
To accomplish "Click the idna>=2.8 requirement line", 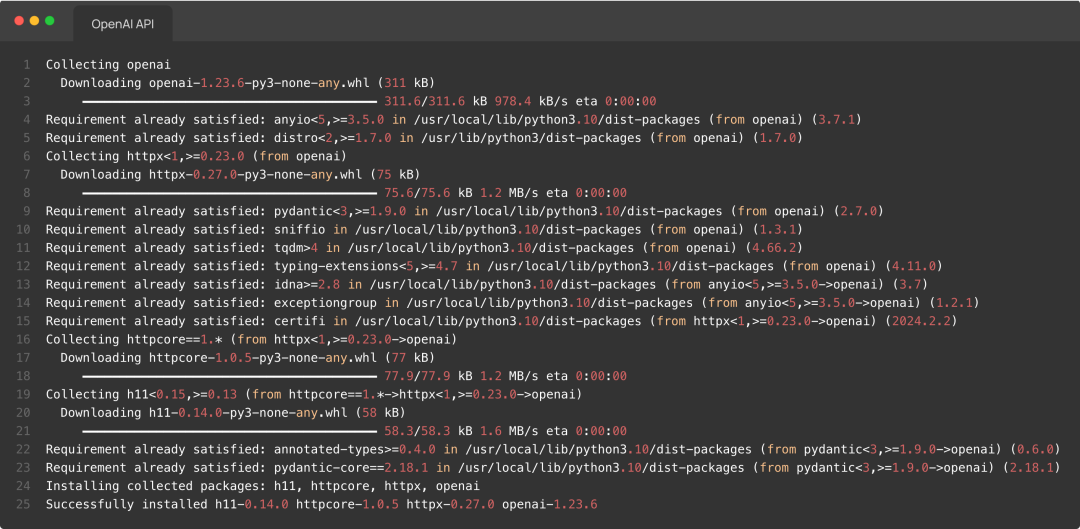I will click(x=487, y=284).
